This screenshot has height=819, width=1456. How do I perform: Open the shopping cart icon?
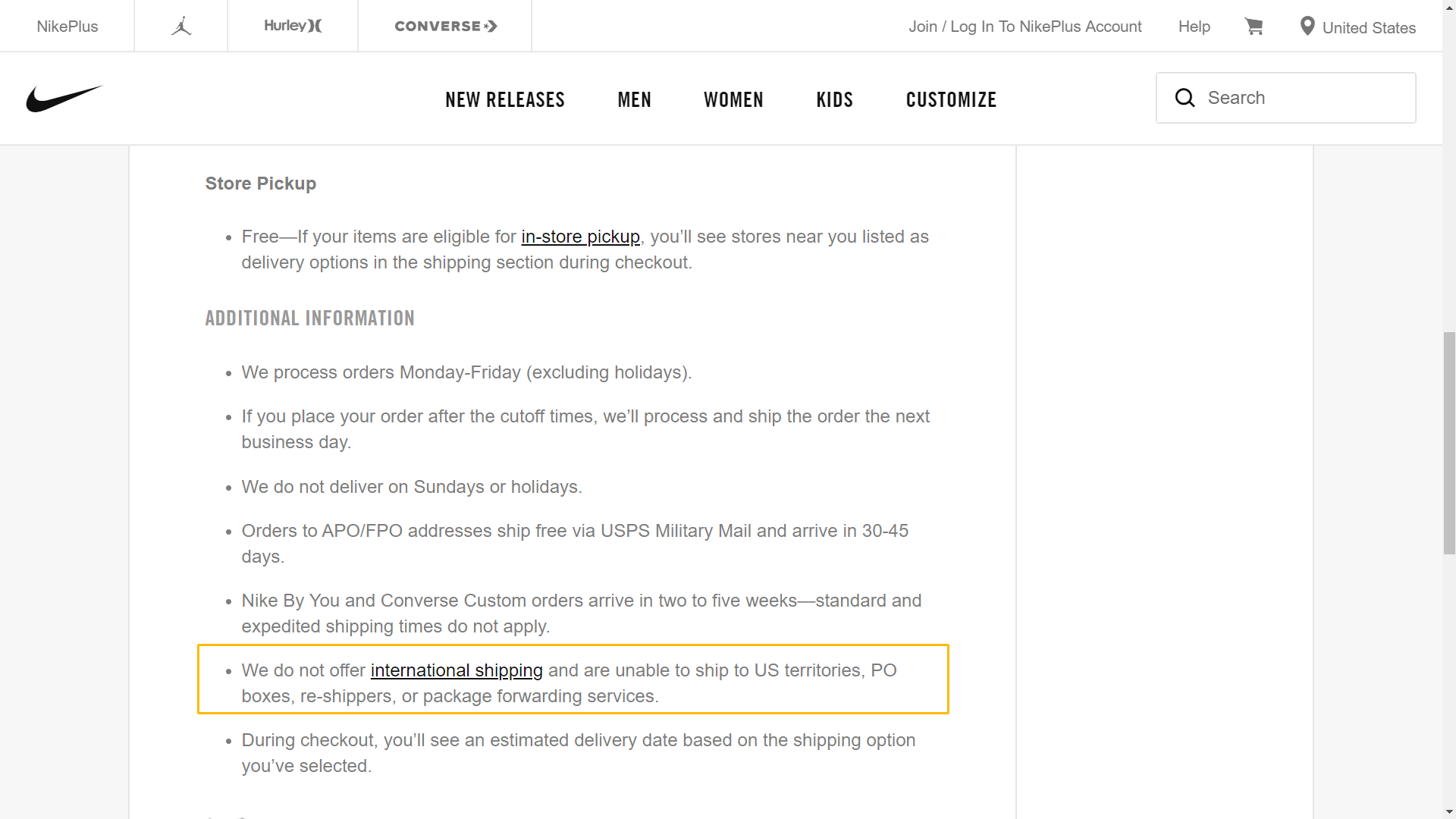(1254, 27)
